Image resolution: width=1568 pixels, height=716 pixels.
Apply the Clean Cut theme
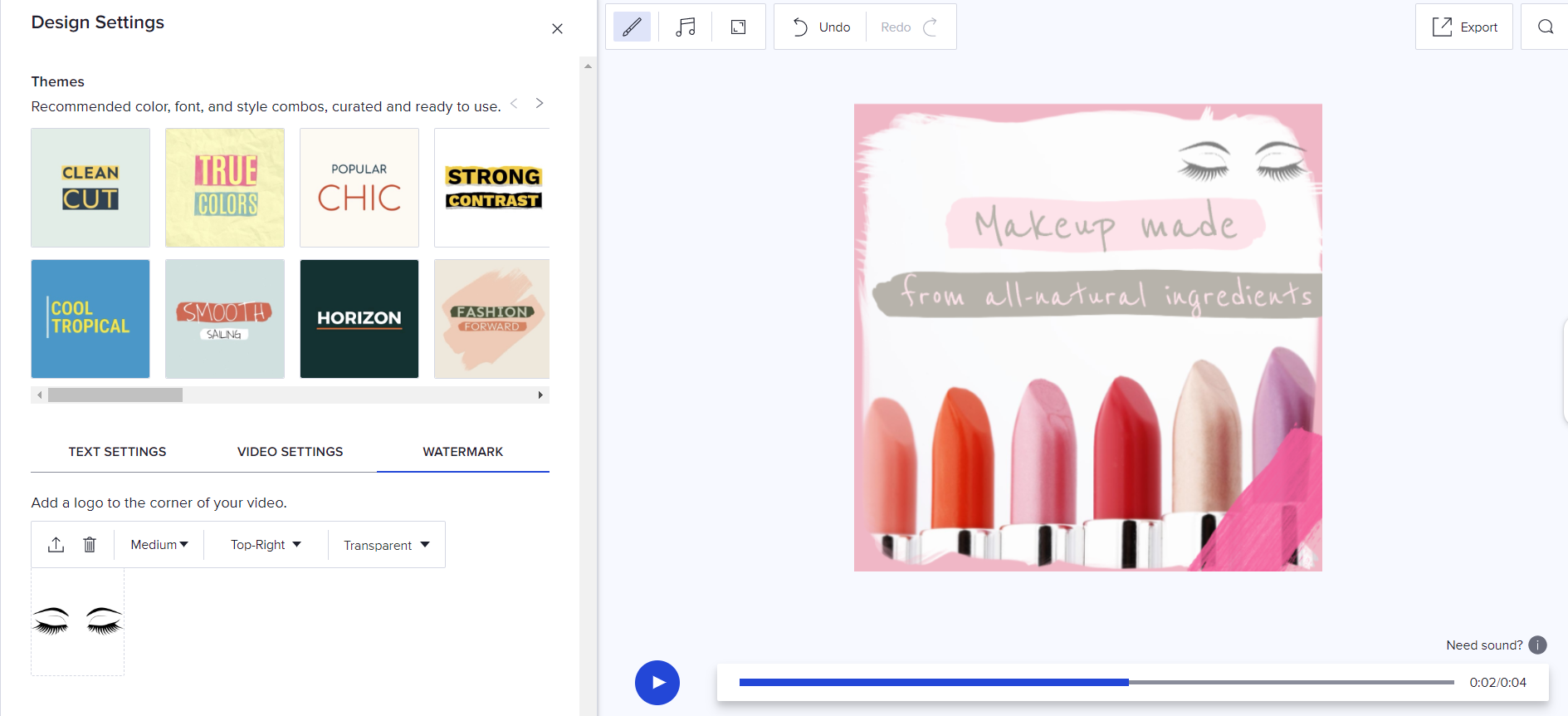point(90,188)
